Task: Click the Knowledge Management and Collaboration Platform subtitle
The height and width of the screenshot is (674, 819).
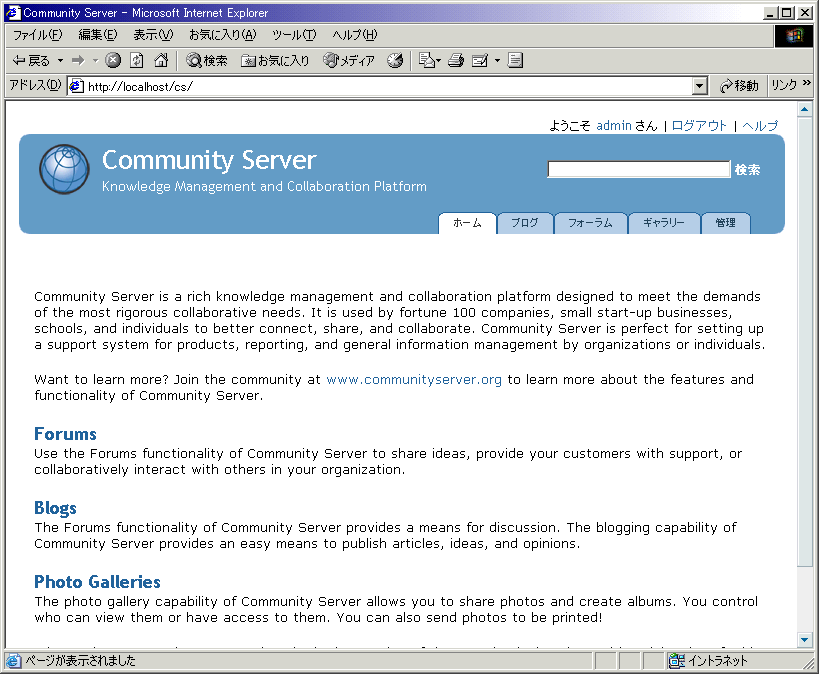Action: (264, 187)
